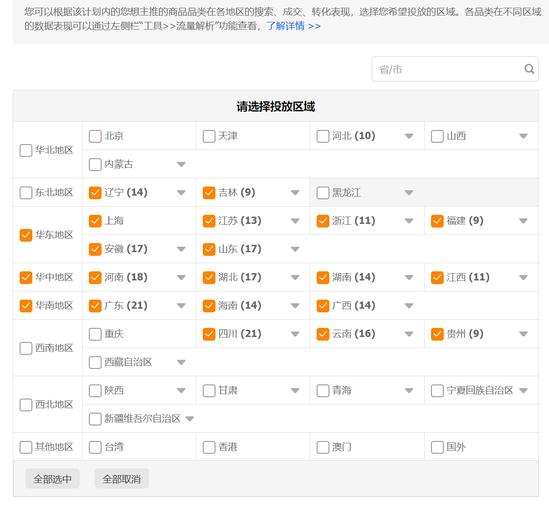Uncheck the 山东 (17) checkbox

pyautogui.click(x=209, y=249)
